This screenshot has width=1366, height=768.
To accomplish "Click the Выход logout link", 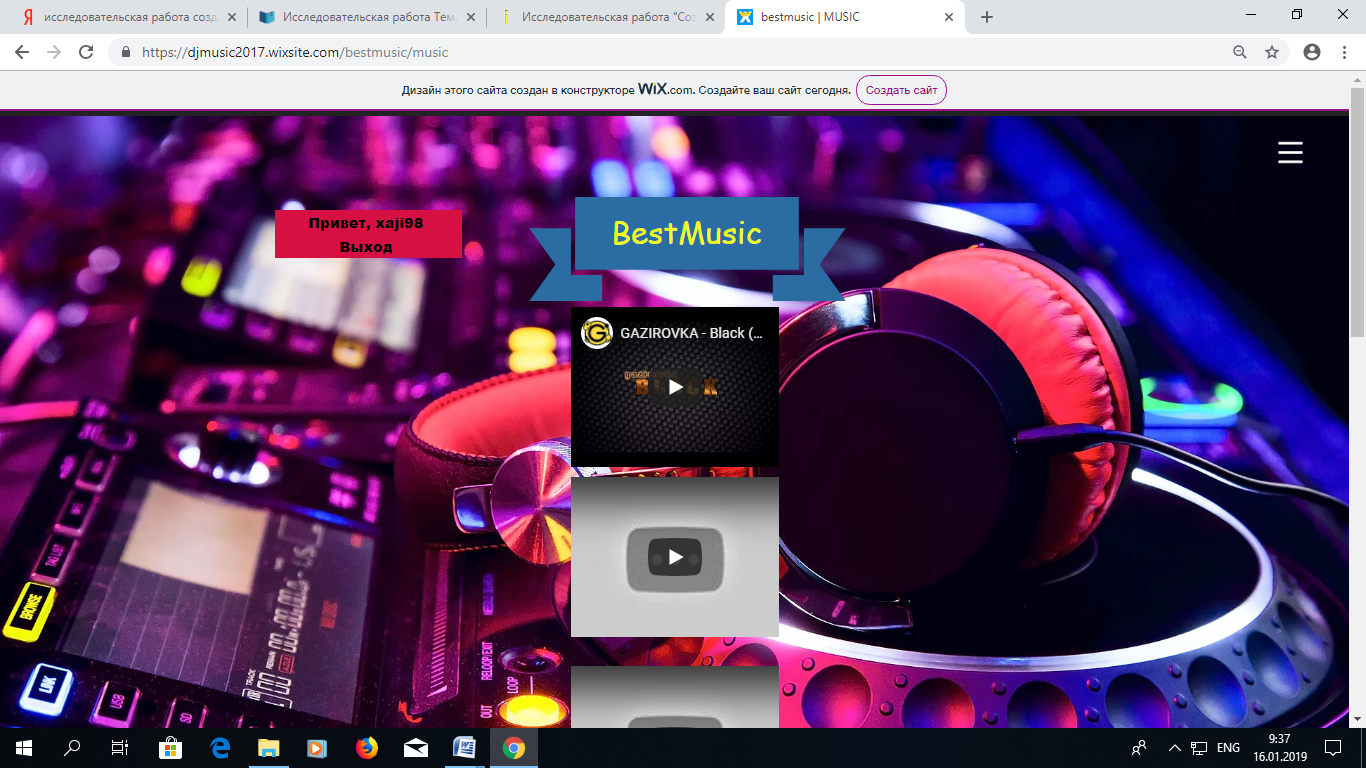I will 366,246.
